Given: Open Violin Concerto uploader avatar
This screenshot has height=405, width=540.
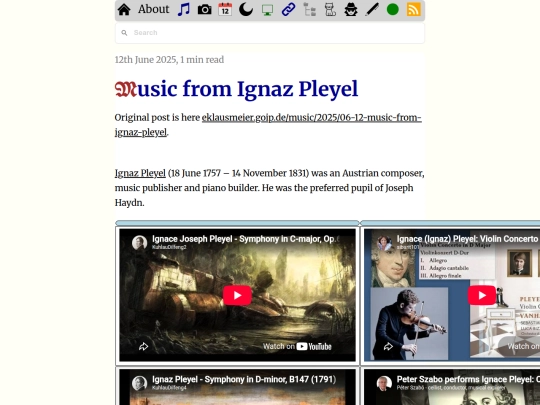Looking at the screenshot, I should coord(384,242).
